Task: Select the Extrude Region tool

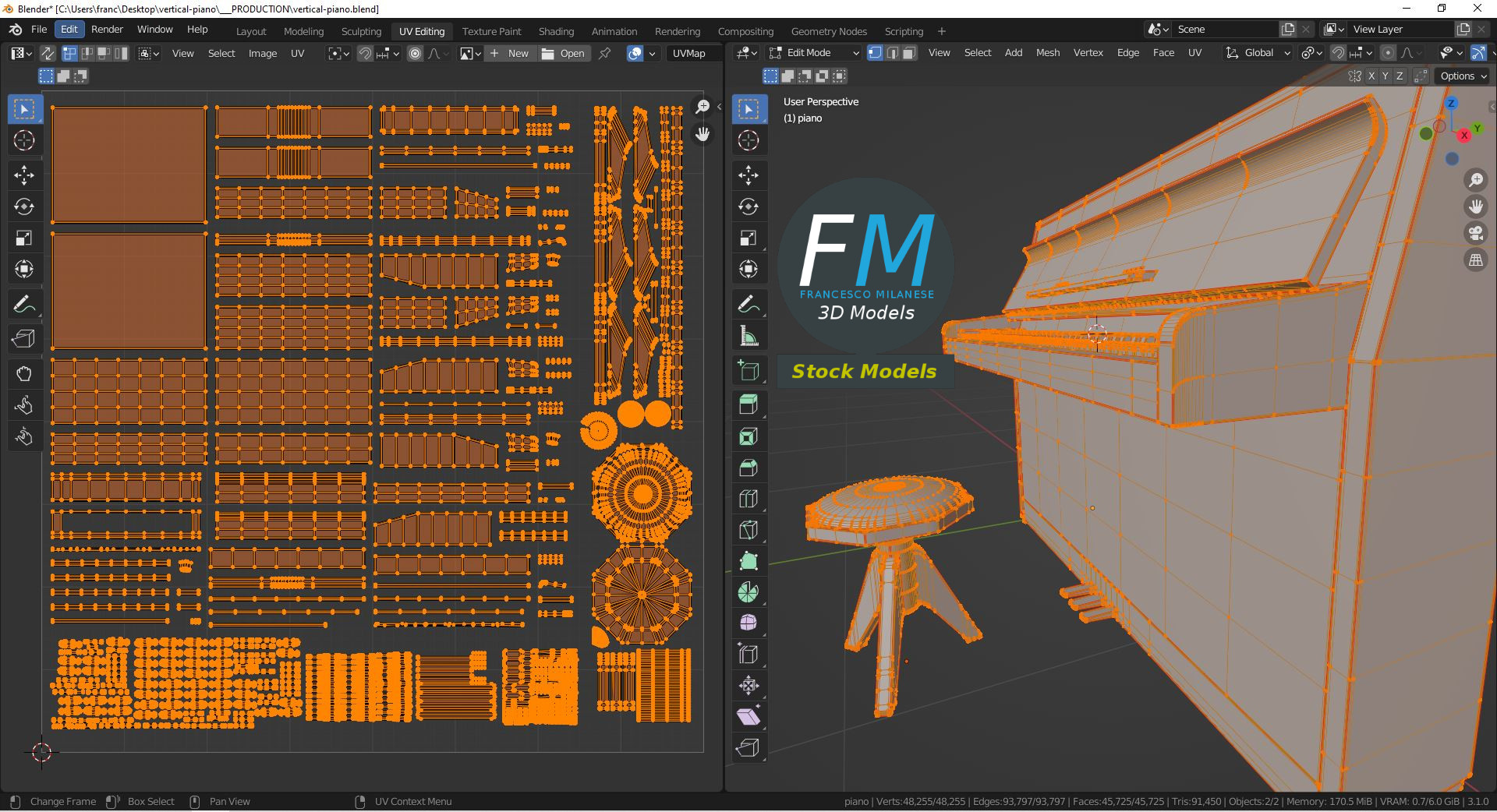Action: coord(748,404)
